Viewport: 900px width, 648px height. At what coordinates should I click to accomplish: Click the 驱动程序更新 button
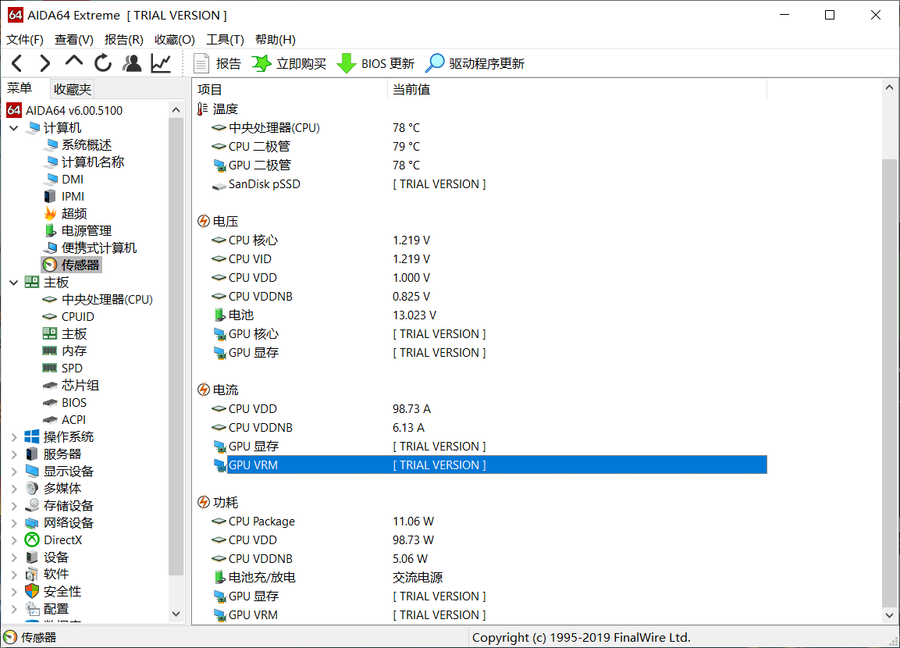pyautogui.click(x=475, y=64)
